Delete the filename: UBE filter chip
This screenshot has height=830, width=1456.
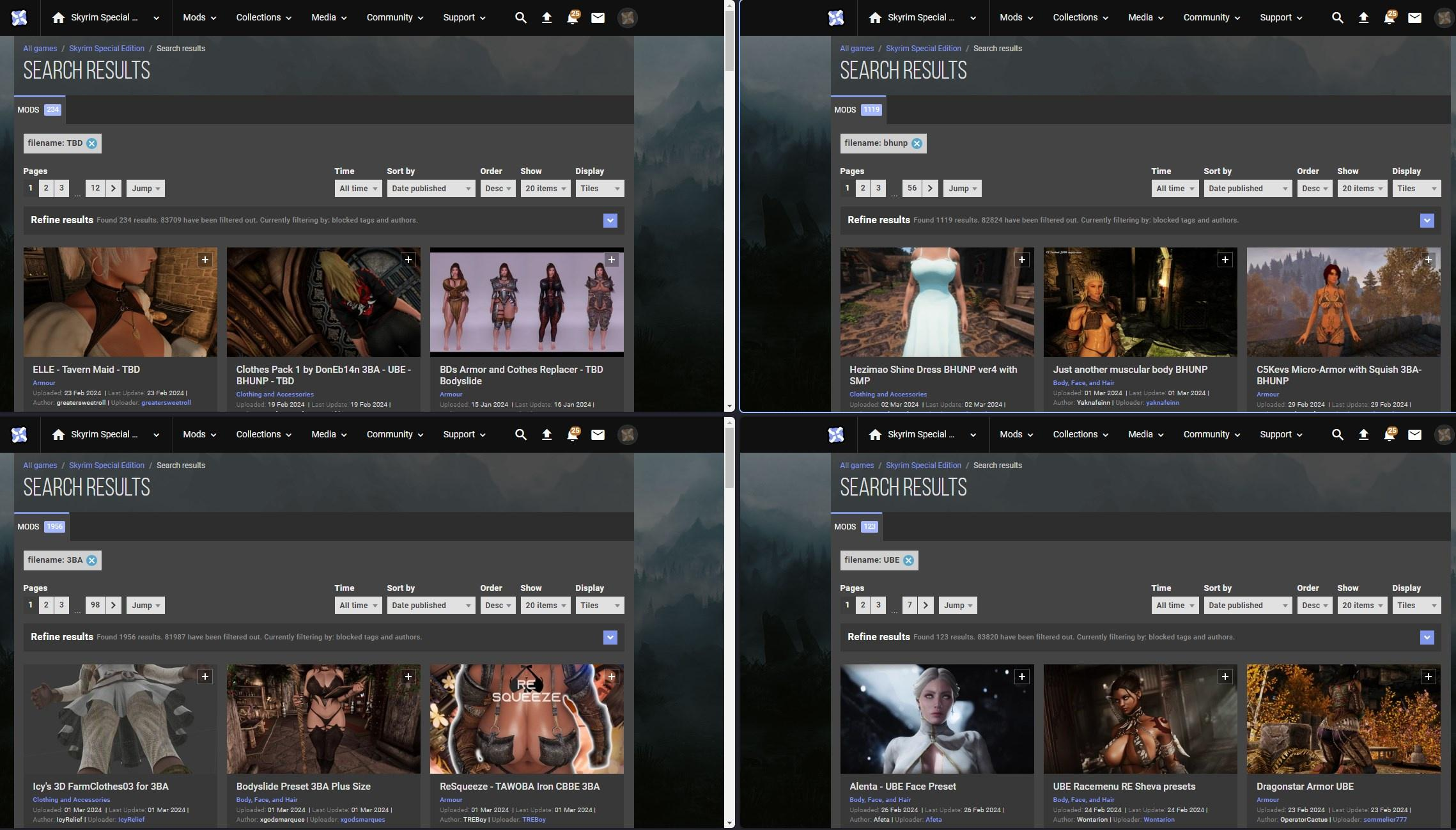coord(908,560)
